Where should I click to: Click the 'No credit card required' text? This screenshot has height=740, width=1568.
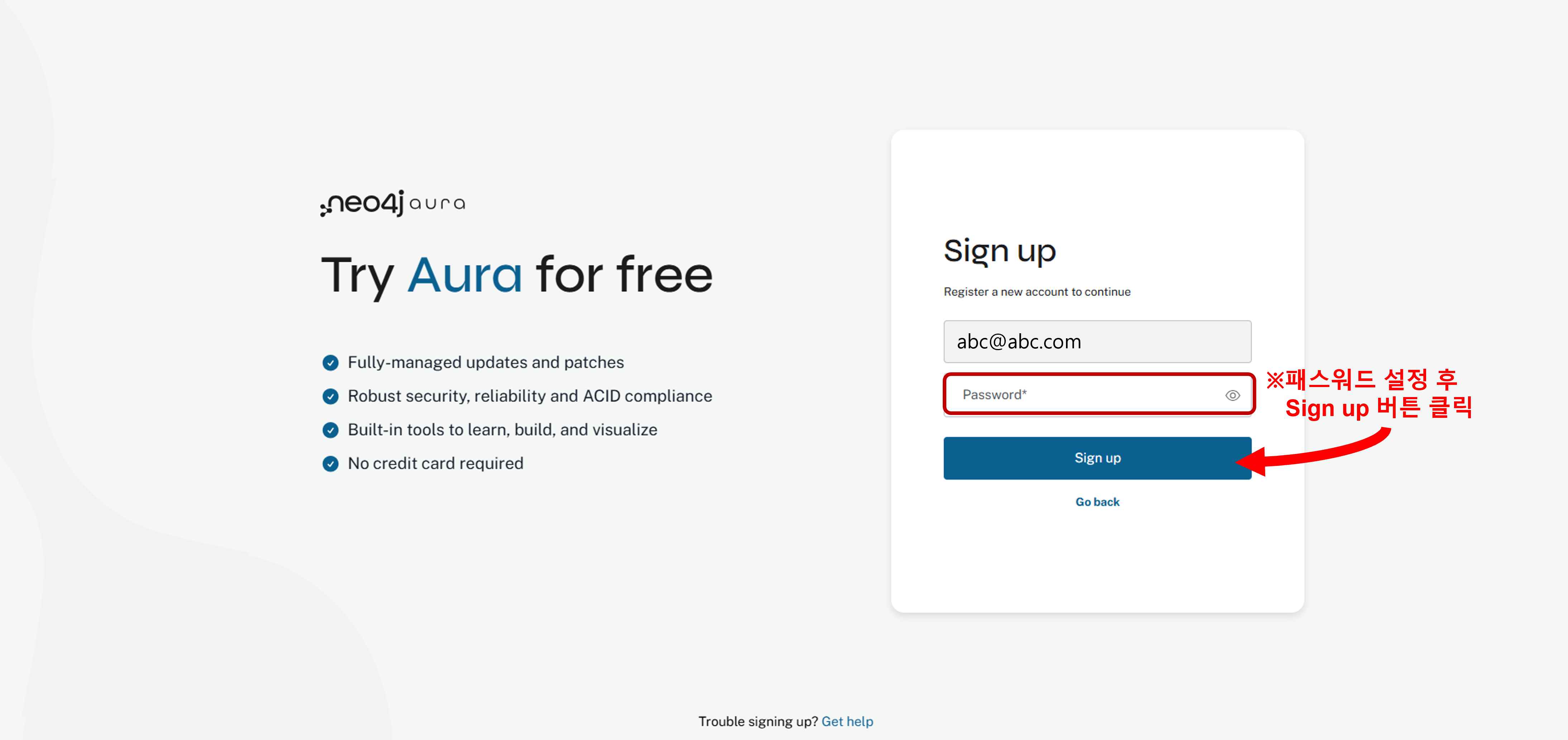(x=435, y=464)
